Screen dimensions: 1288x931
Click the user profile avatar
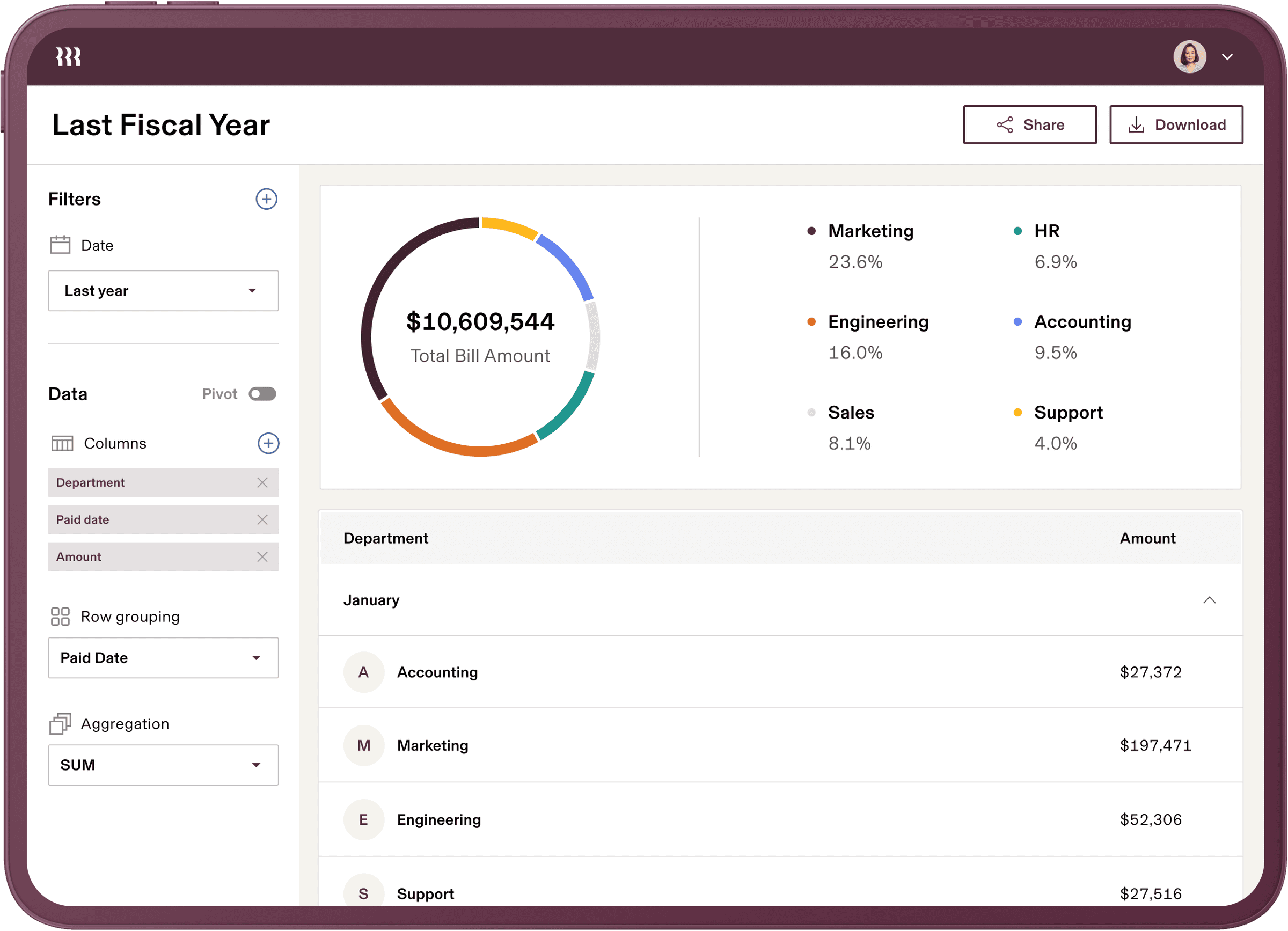pos(1189,57)
